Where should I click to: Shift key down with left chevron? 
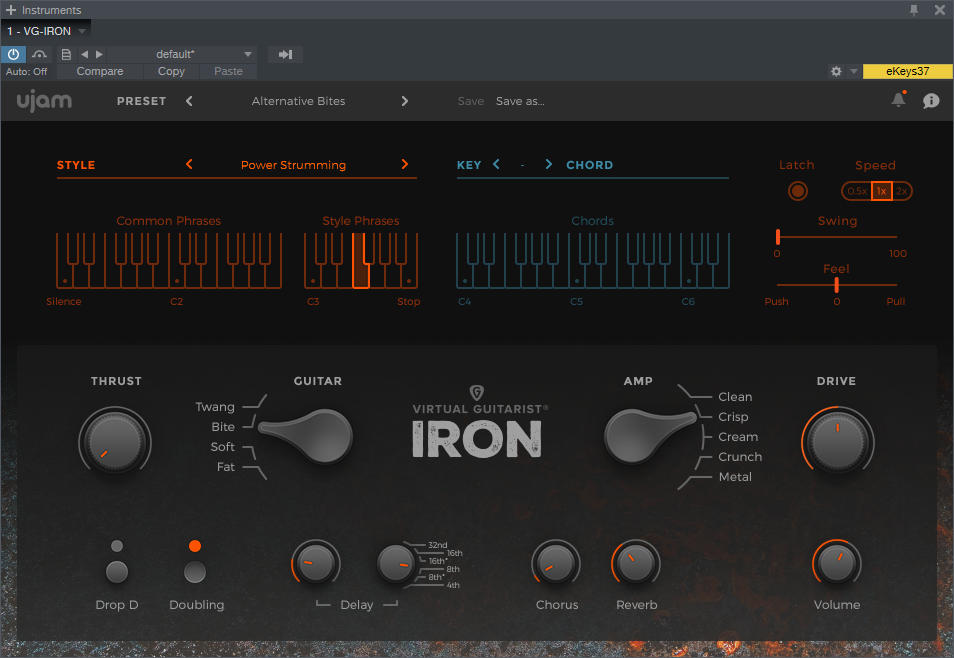[496, 164]
